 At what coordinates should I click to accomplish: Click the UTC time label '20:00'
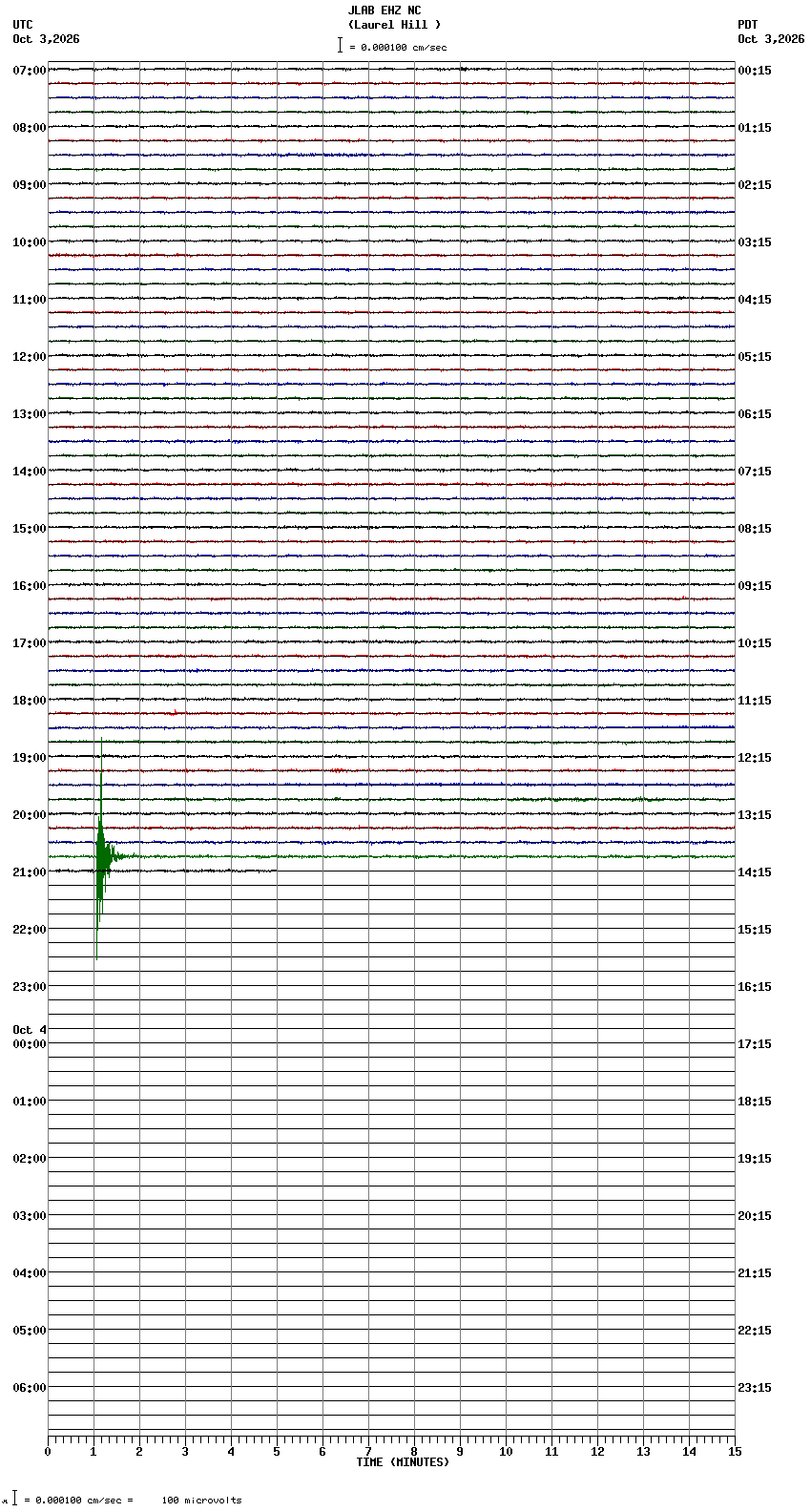click(x=30, y=815)
